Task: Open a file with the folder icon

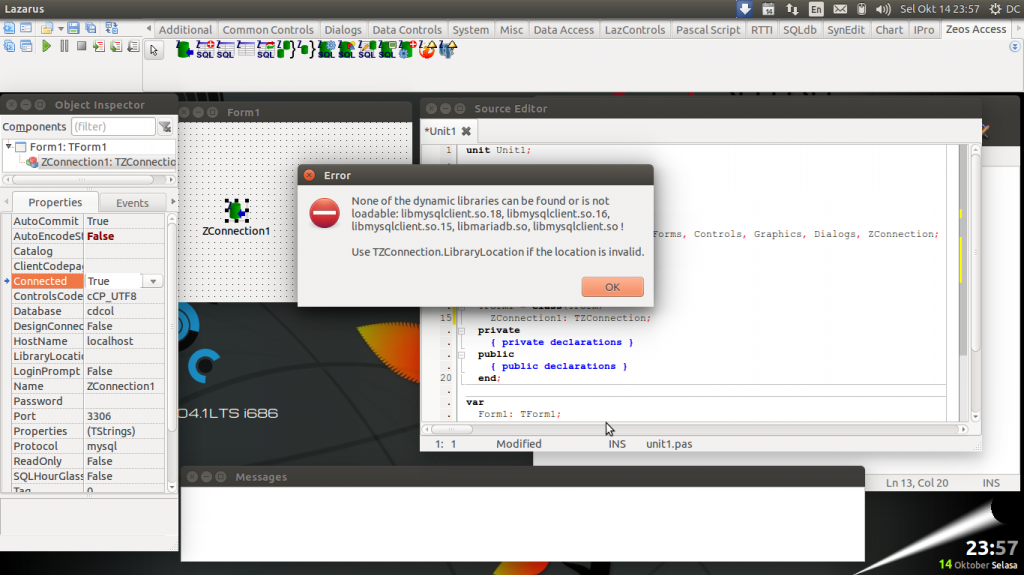Action: 46,28
